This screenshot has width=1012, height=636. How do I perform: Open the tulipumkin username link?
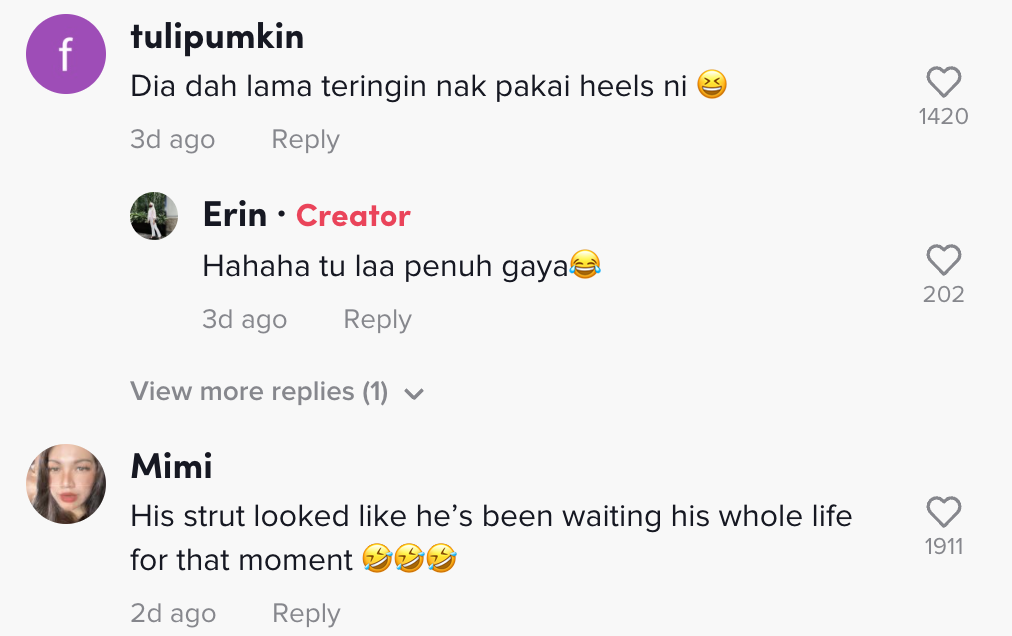pos(217,38)
